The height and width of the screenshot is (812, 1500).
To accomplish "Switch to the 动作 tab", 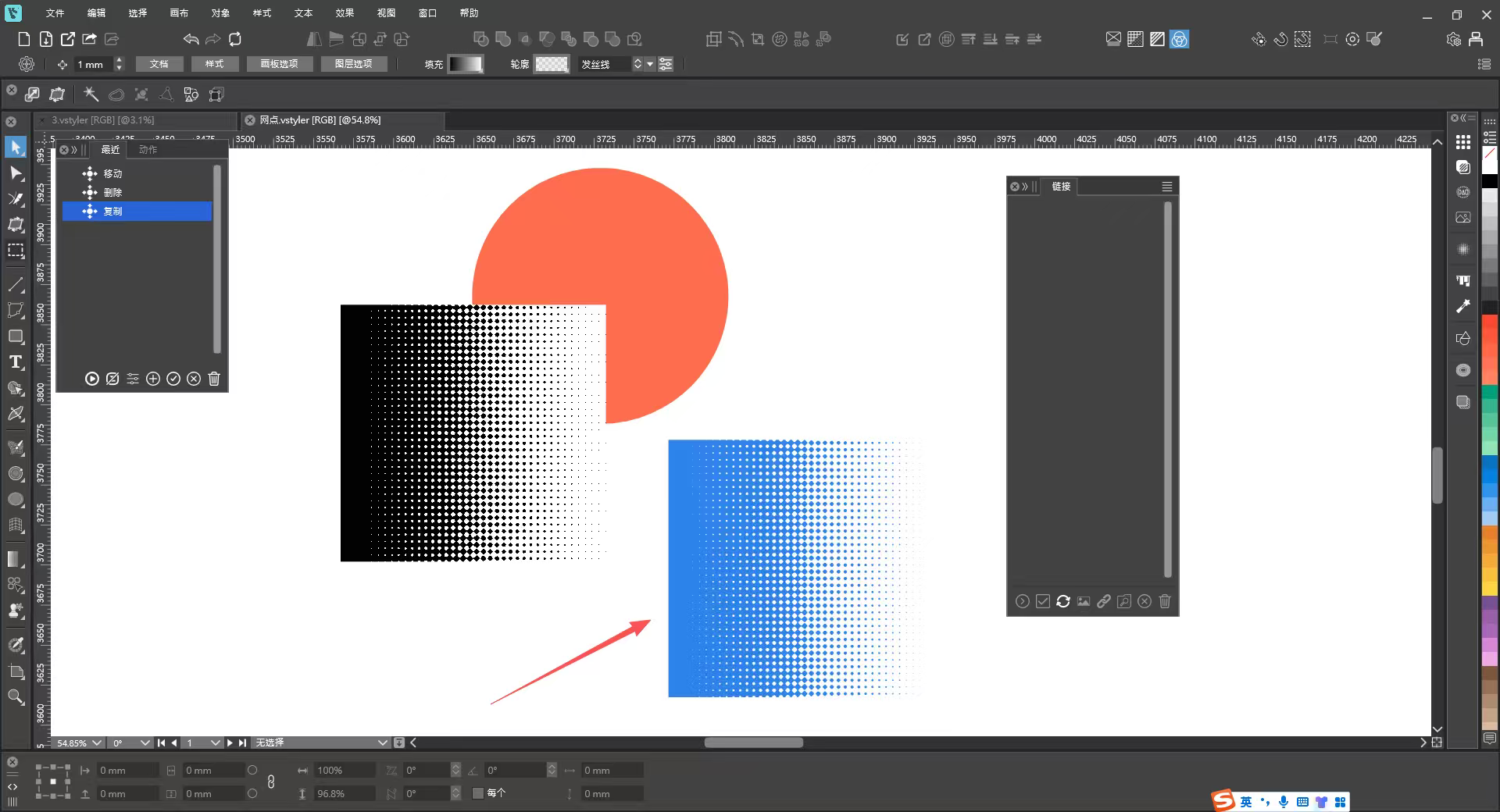I will tap(148, 150).
